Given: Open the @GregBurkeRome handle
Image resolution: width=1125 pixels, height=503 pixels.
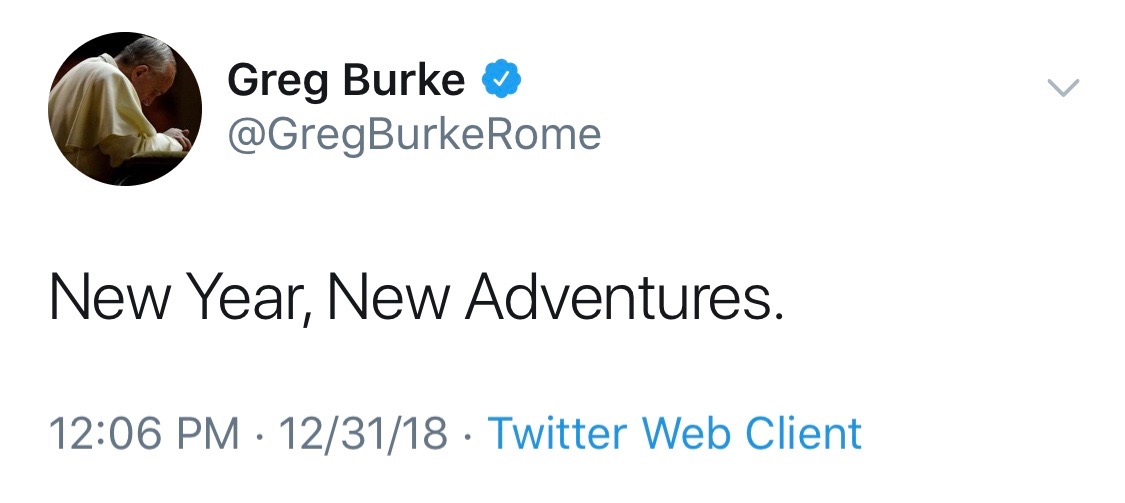Looking at the screenshot, I should 414,134.
